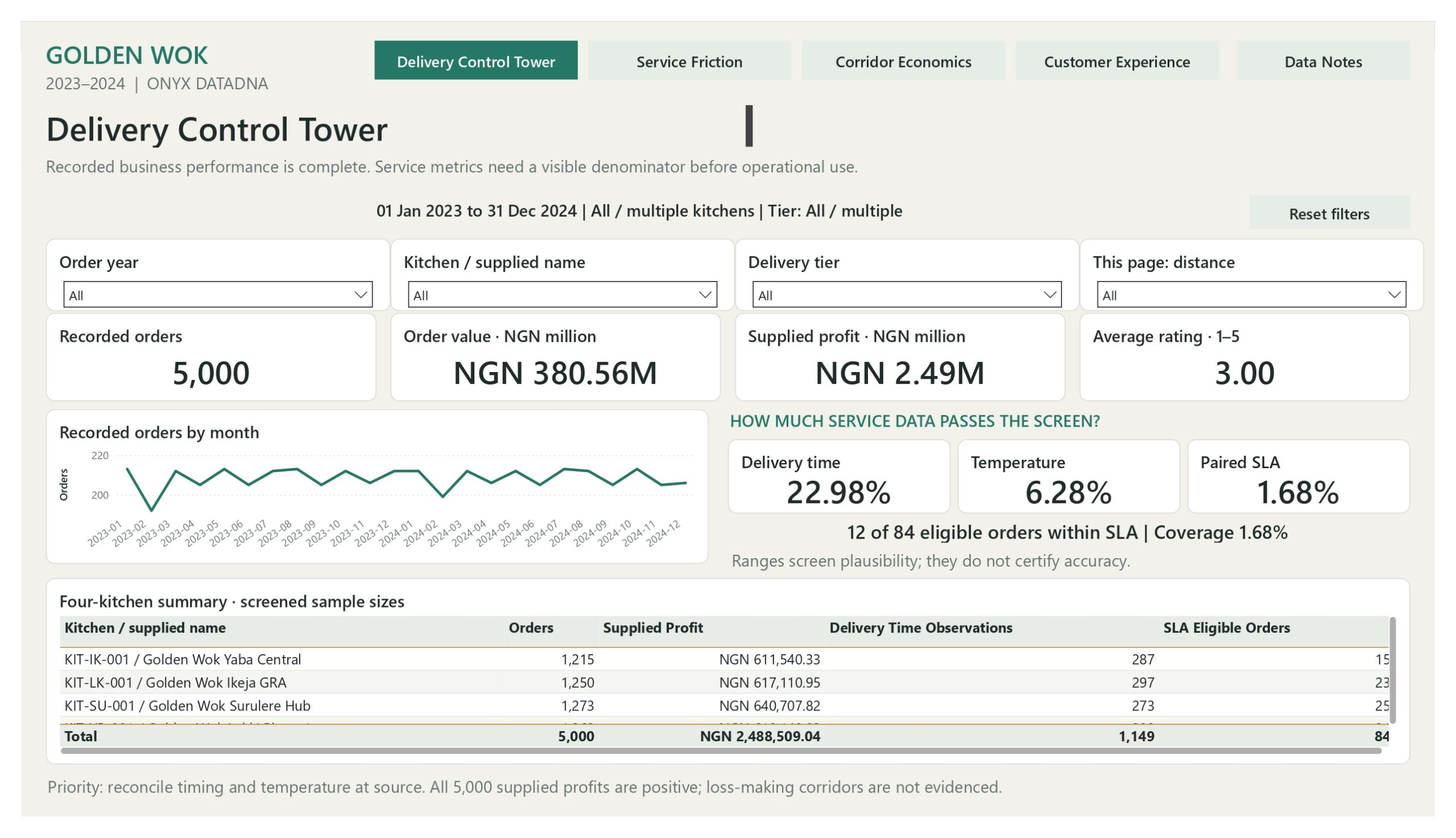1456x838 pixels.
Task: Click the Average rating 3.00 card
Action: [x=1244, y=357]
